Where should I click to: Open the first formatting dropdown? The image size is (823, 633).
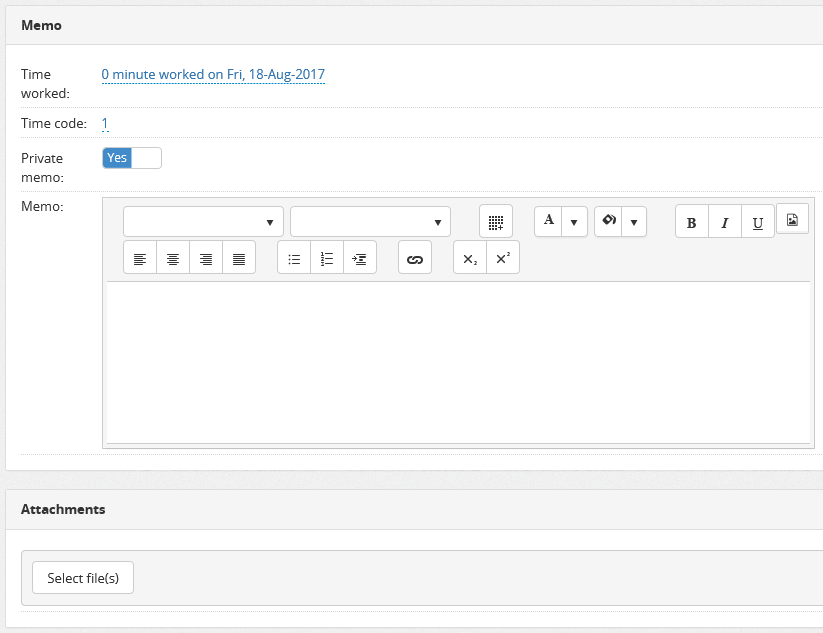click(x=203, y=222)
